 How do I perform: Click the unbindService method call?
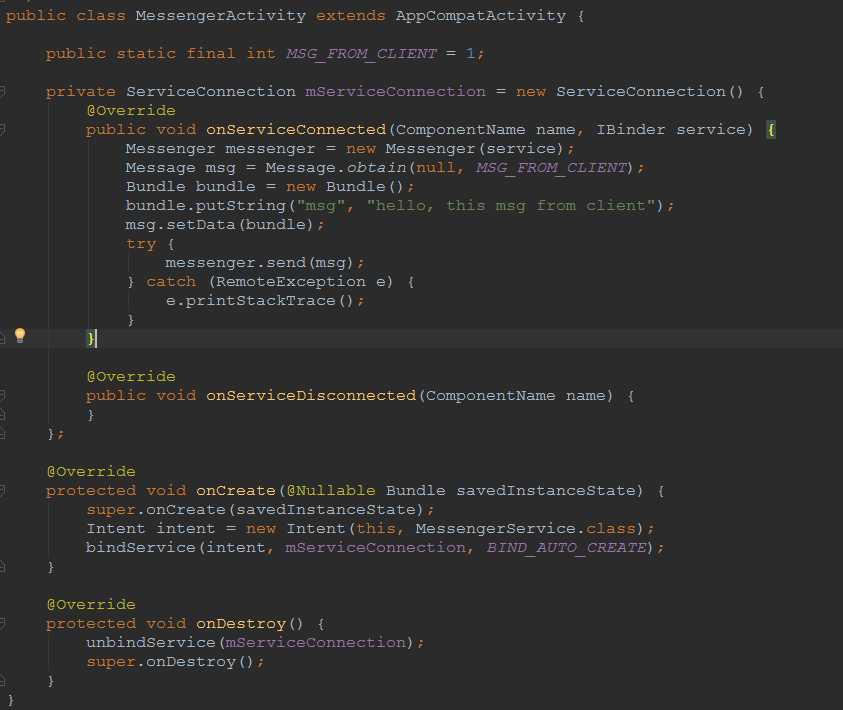click(x=151, y=642)
